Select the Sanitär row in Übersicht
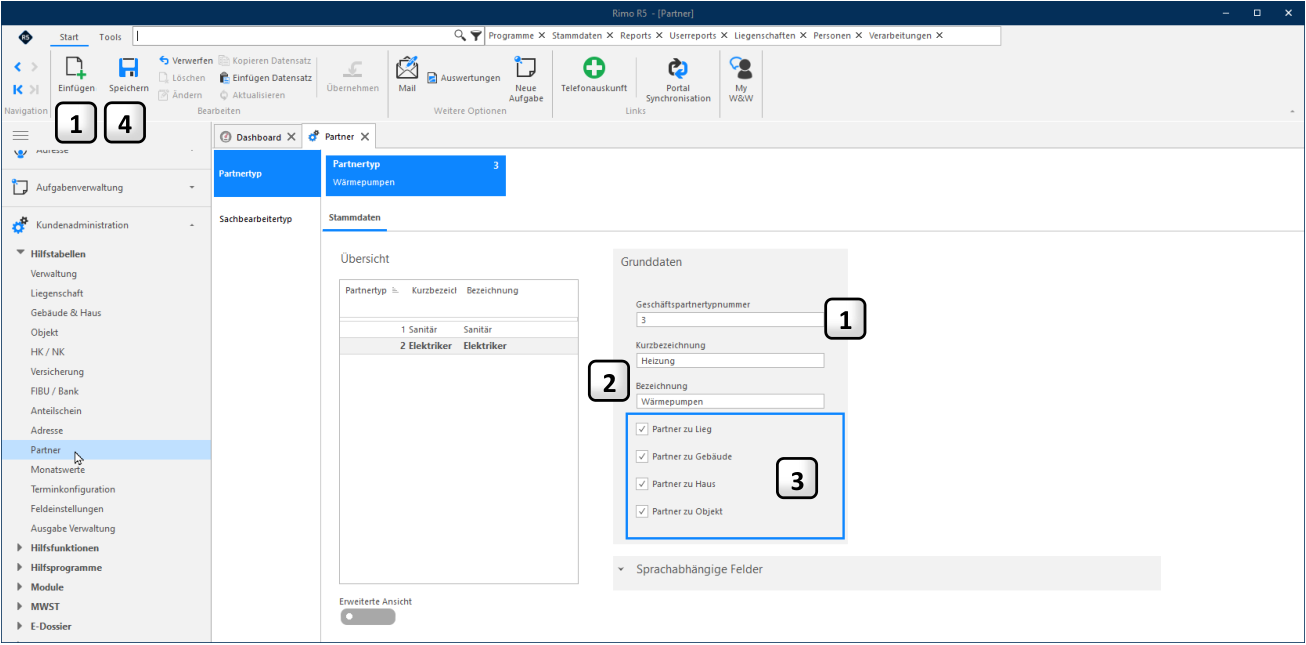1306x645 pixels. click(459, 329)
